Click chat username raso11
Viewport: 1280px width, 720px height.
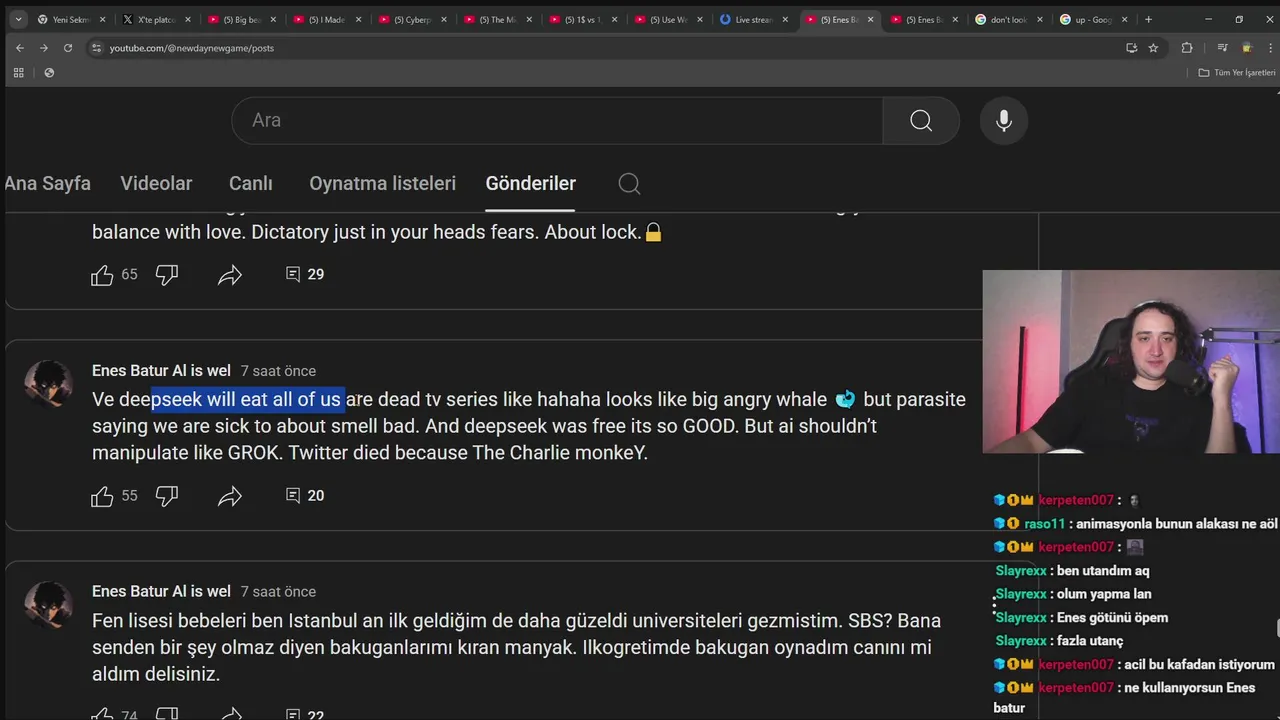[x=1044, y=524]
